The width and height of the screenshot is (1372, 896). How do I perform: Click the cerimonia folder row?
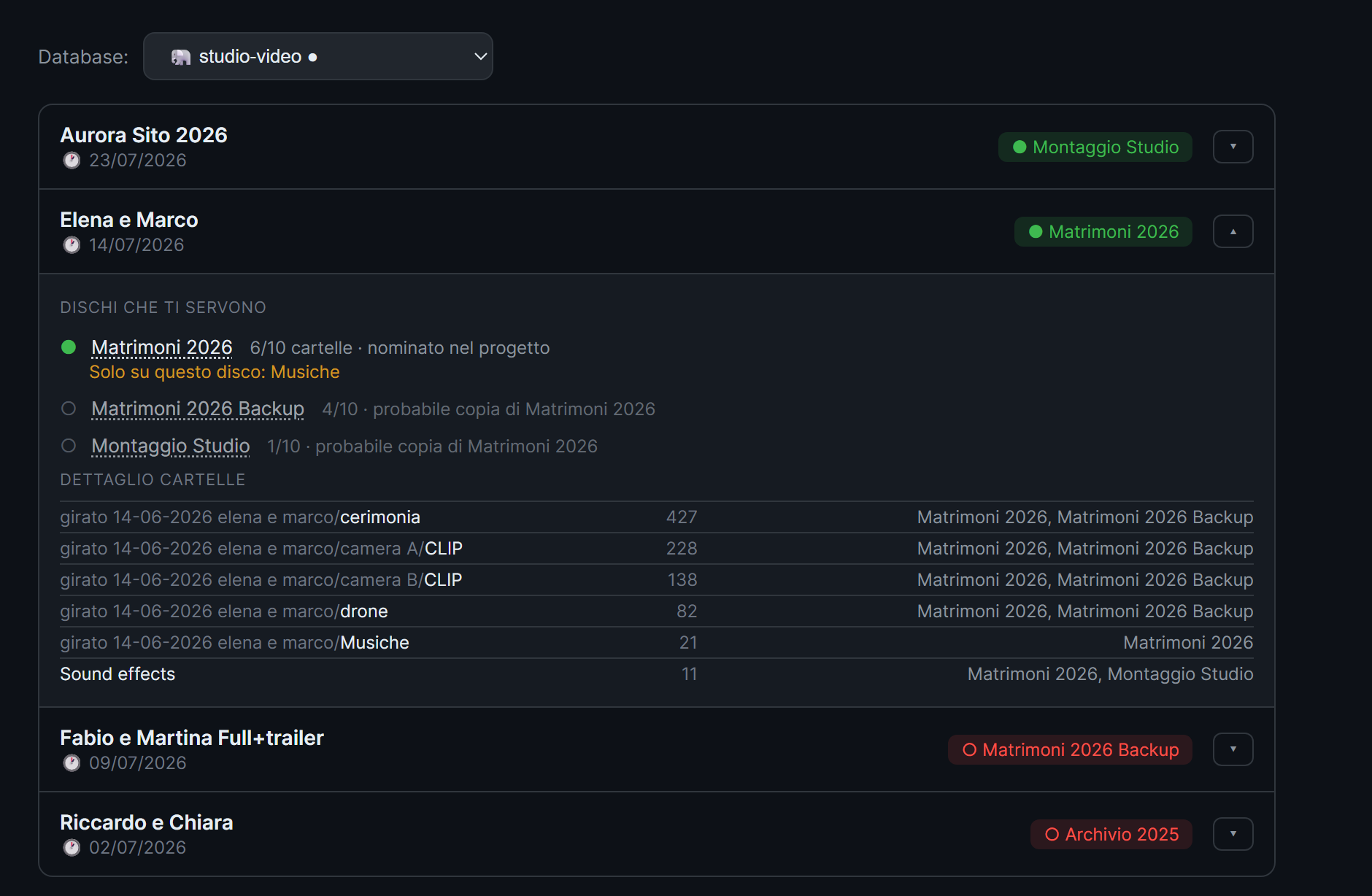coord(657,517)
